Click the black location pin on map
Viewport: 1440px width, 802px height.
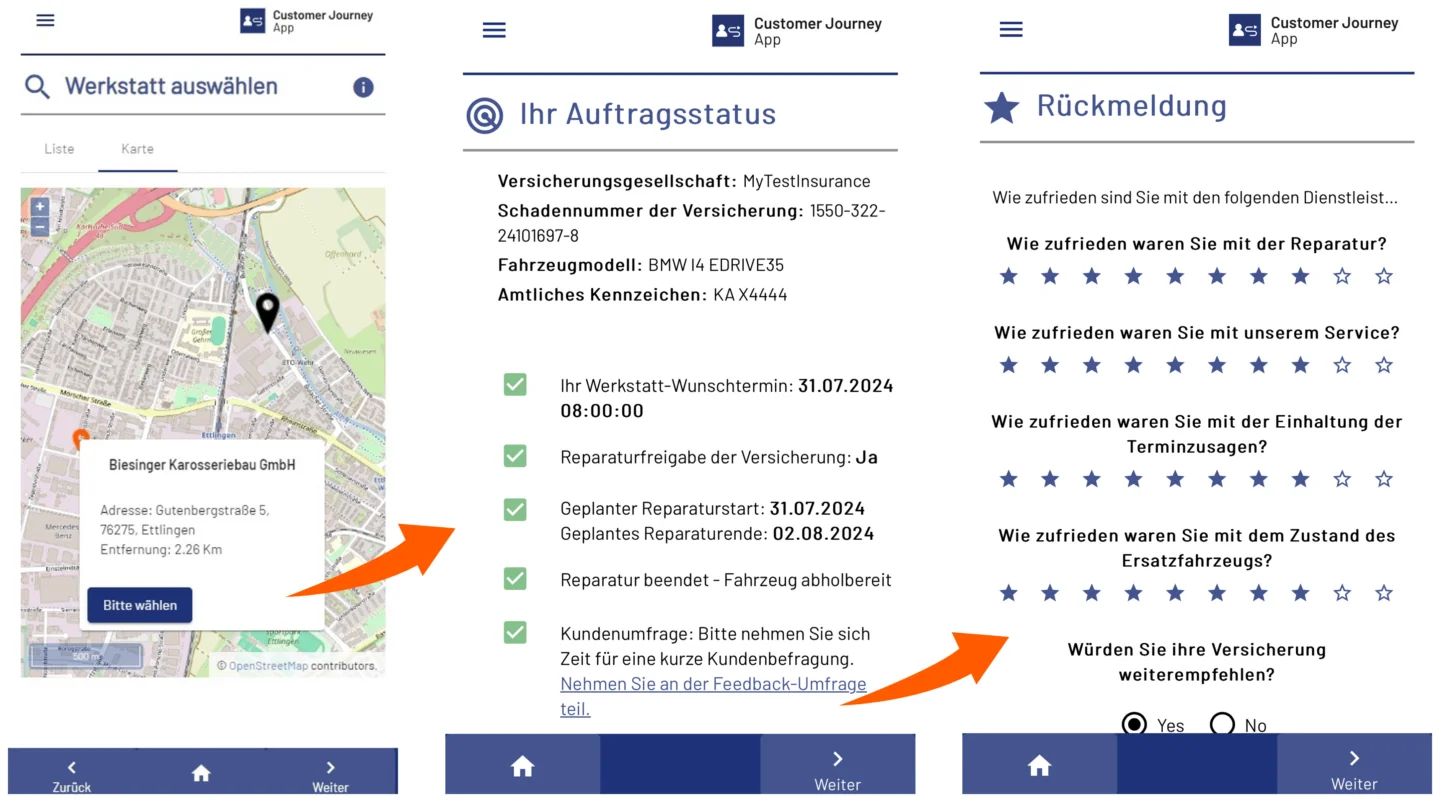pyautogui.click(x=267, y=311)
